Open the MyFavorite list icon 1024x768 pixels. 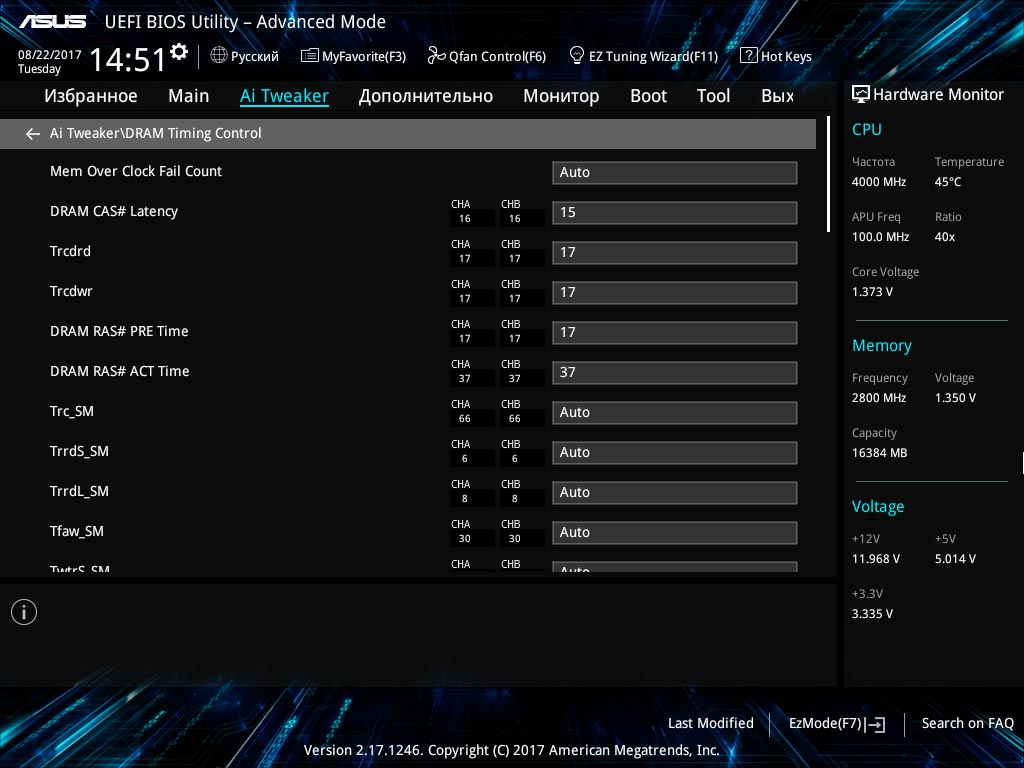pyautogui.click(x=310, y=56)
